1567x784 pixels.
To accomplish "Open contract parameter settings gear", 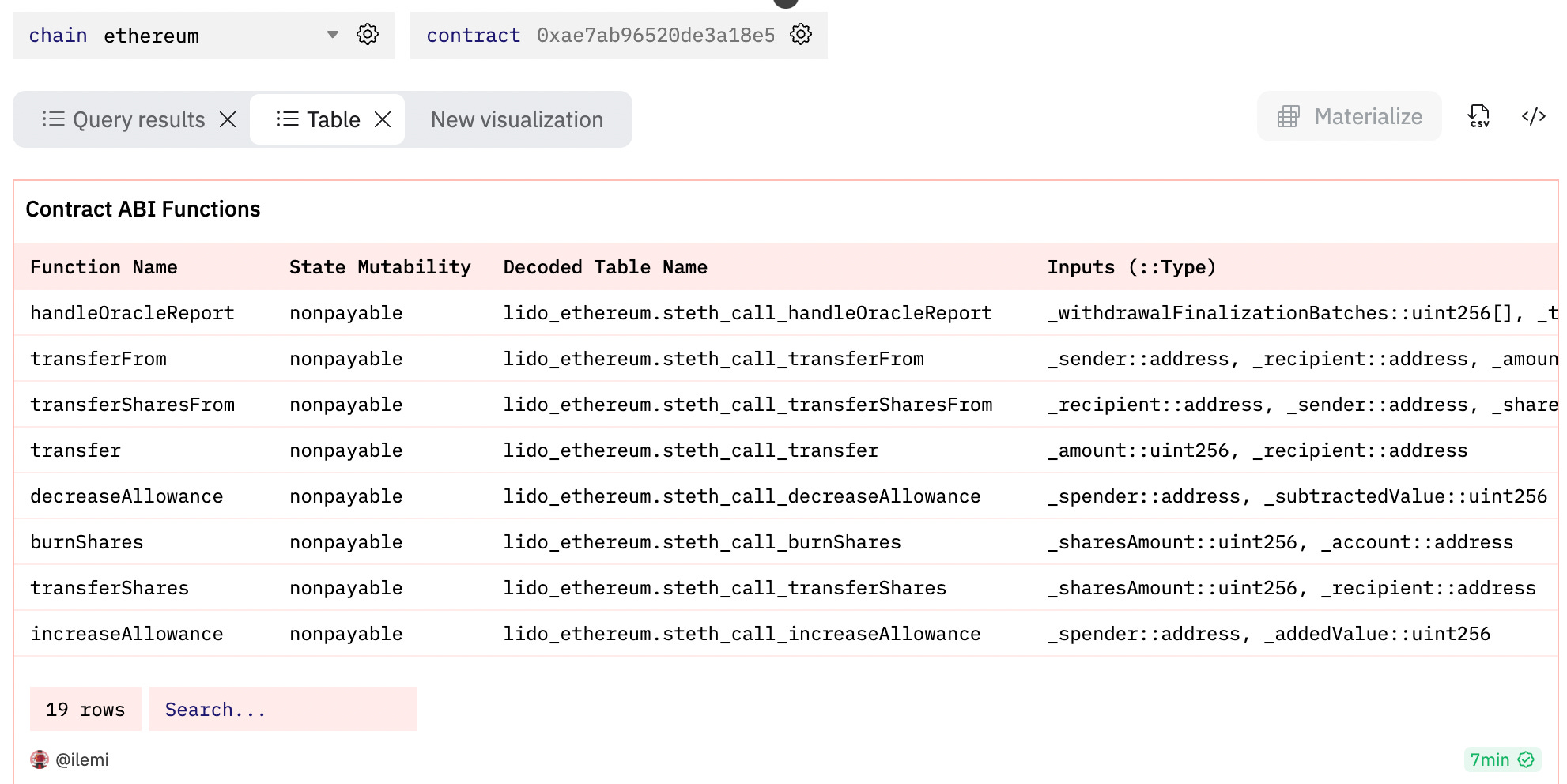I will pyautogui.click(x=801, y=34).
